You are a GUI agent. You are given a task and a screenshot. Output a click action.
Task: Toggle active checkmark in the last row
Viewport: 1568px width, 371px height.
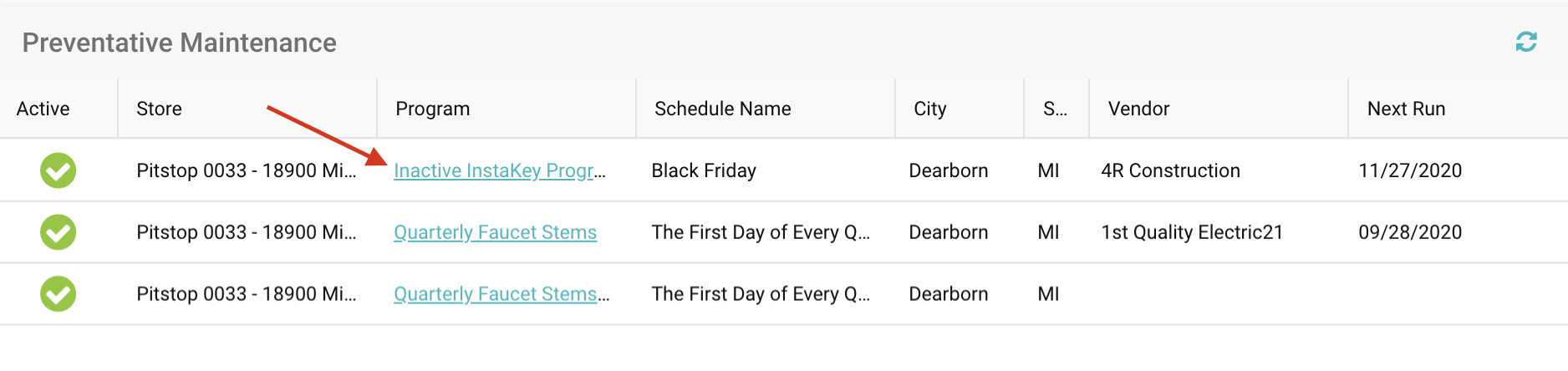tap(59, 294)
